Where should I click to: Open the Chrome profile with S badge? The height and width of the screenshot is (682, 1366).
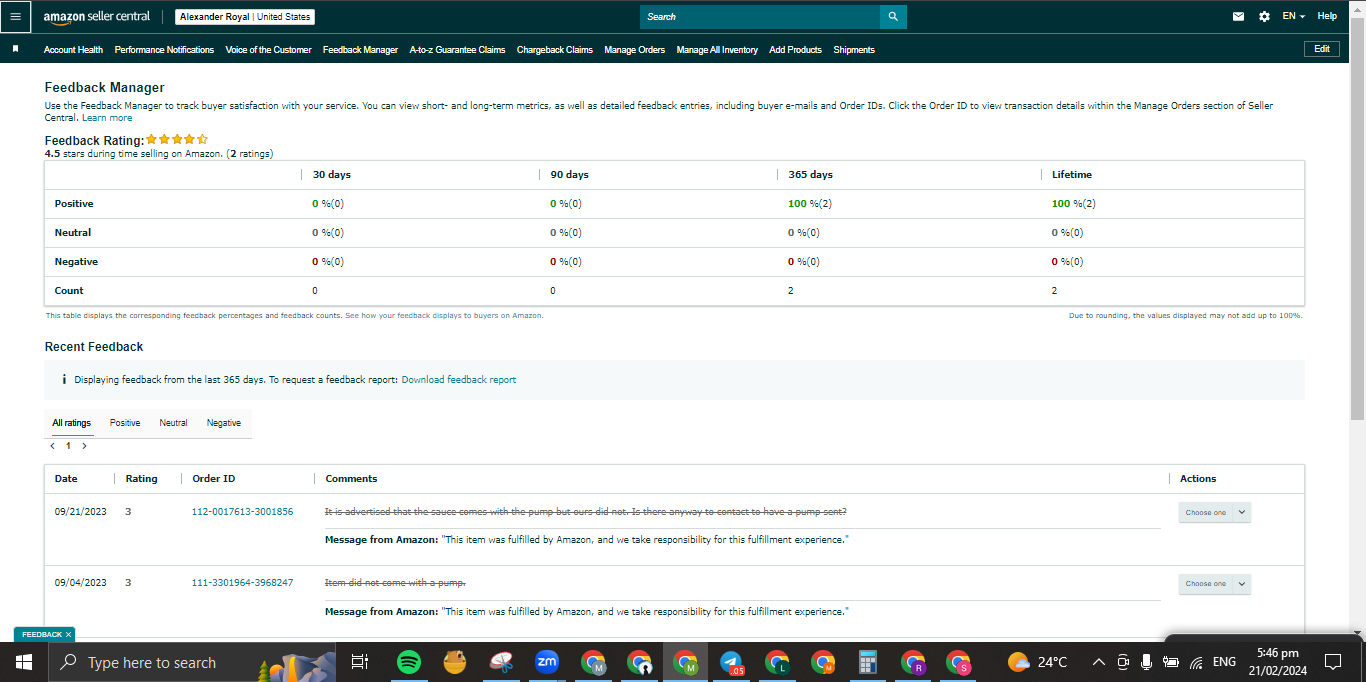(x=959, y=662)
